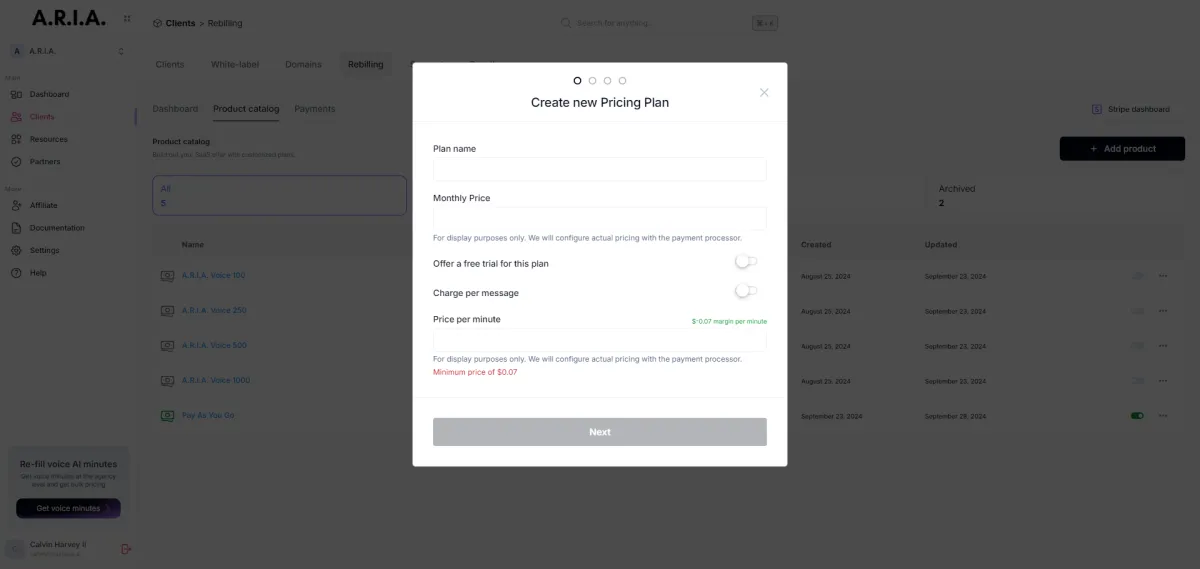Switch to the Payments tab
Screen dimensions: 1200x569
point(315,109)
